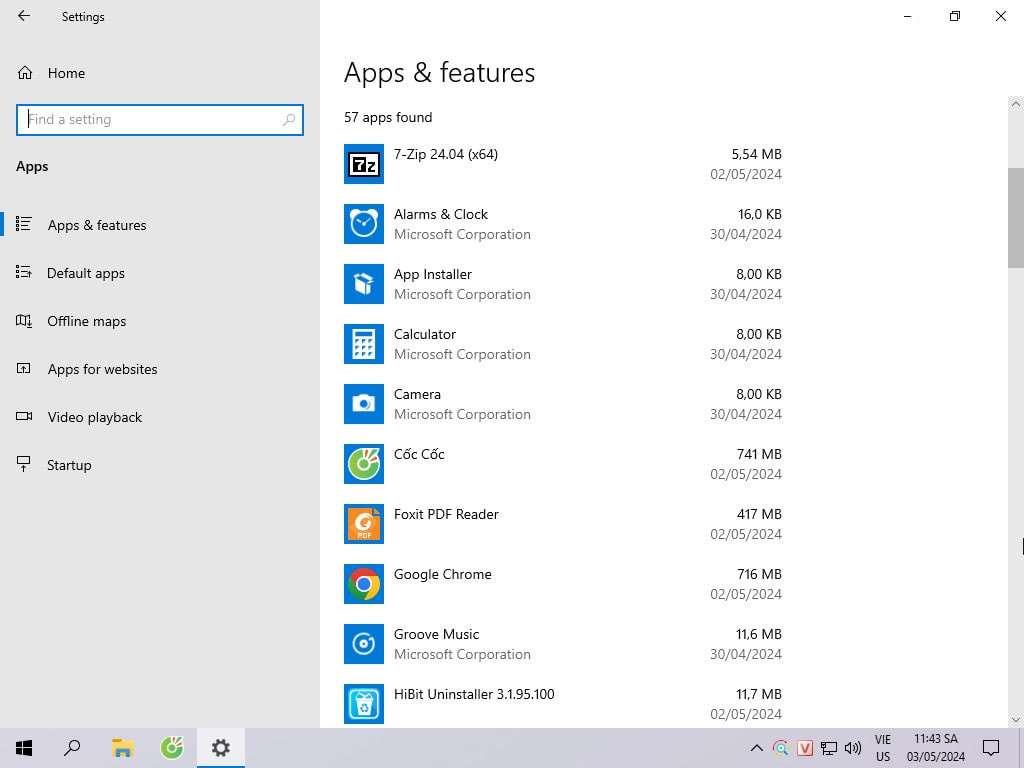Click the Find a setting search box
Viewport: 1024px width, 768px height.
tap(150, 119)
